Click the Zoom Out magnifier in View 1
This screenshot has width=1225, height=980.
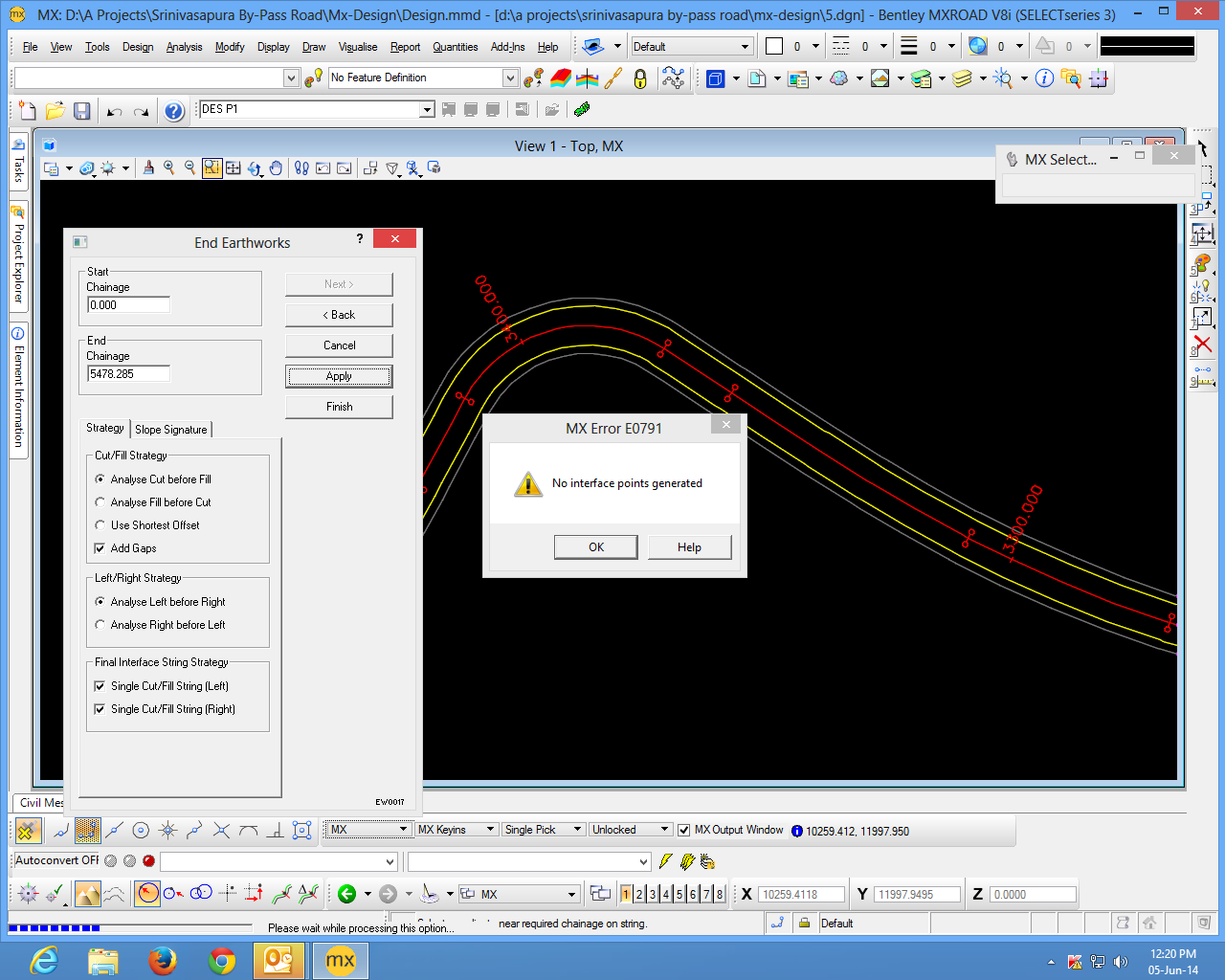[x=190, y=167]
